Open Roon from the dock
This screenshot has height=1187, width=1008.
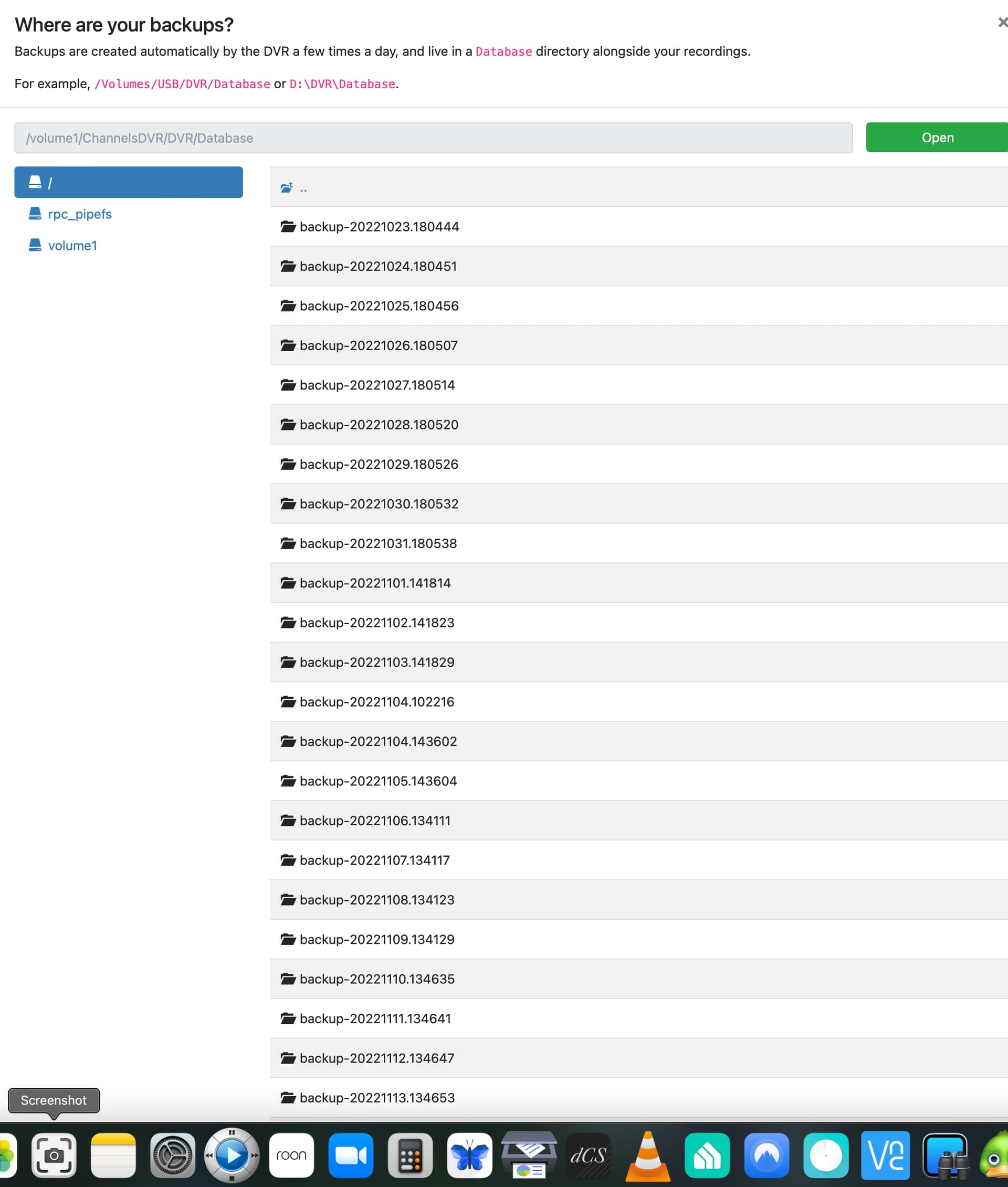coord(291,1155)
